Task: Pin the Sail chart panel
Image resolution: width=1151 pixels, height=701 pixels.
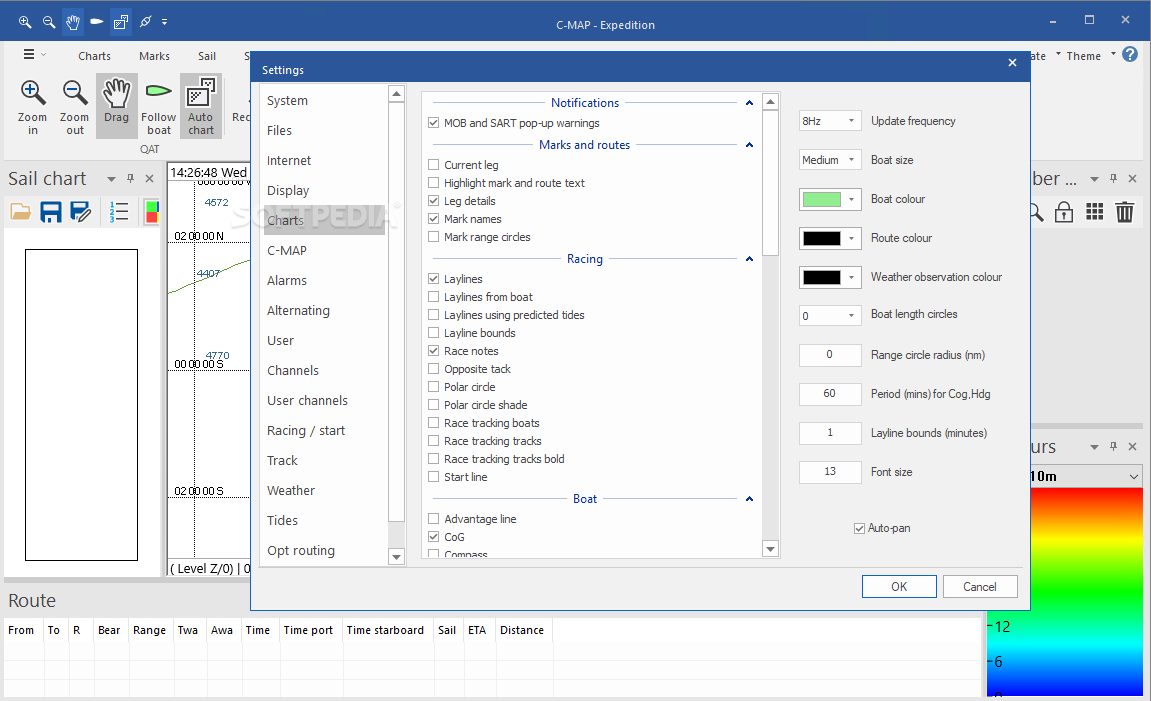Action: click(131, 178)
